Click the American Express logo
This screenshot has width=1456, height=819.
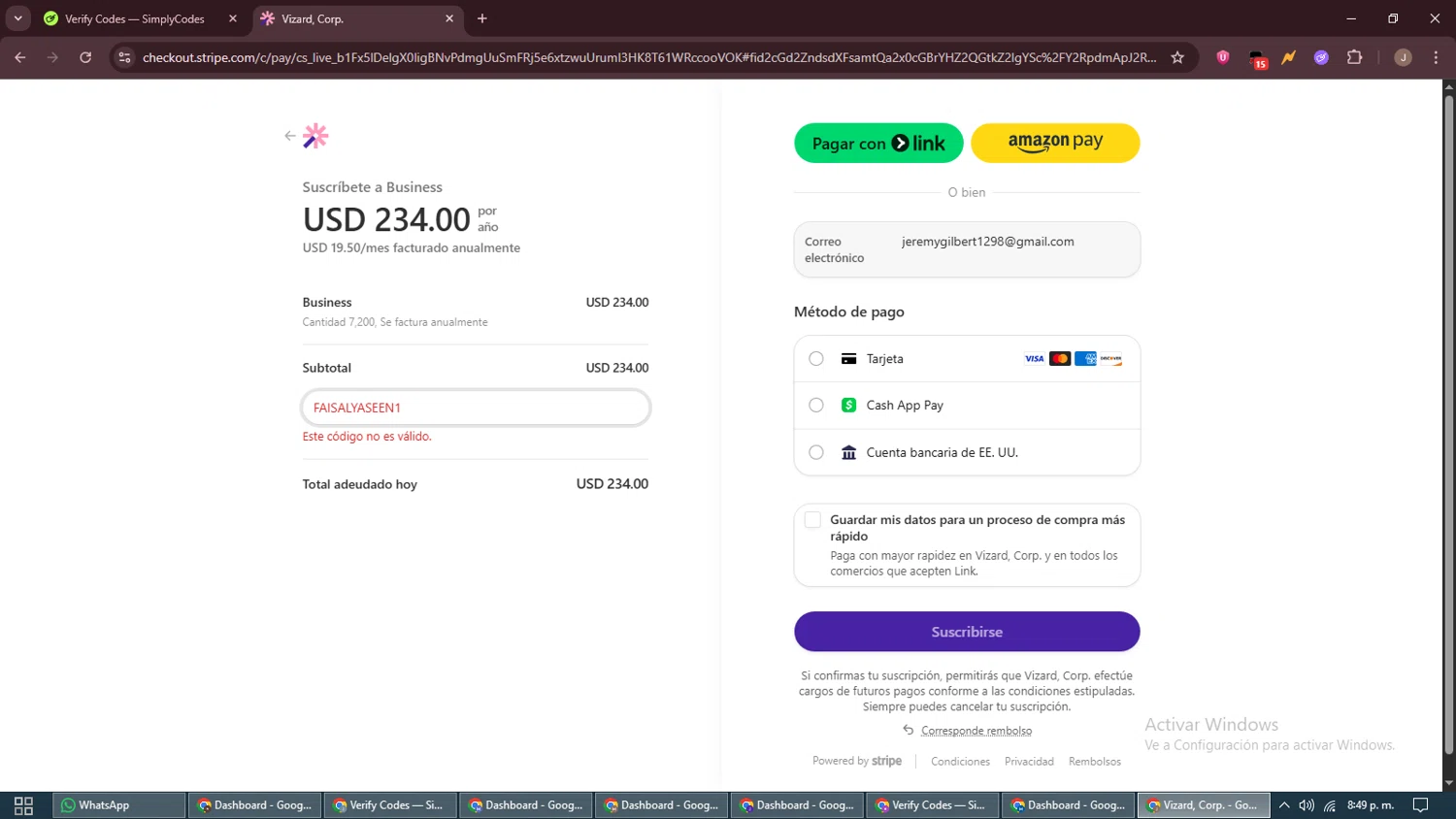tap(1085, 359)
